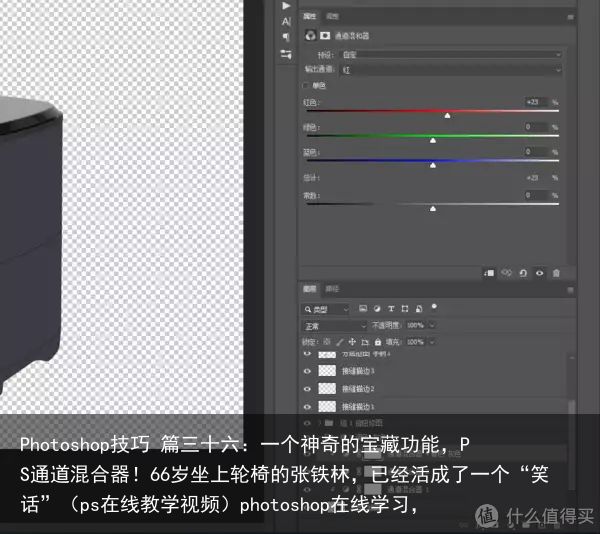Lock position move-arrows icon

click(x=352, y=342)
